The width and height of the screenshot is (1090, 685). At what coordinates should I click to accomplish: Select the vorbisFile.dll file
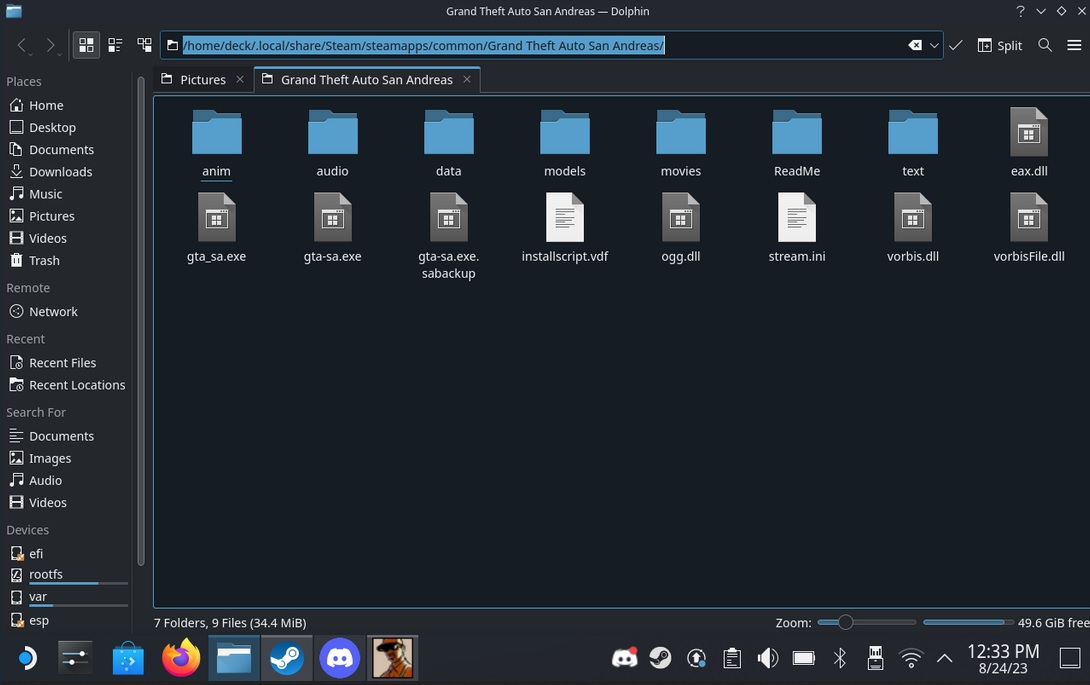[x=1029, y=229]
